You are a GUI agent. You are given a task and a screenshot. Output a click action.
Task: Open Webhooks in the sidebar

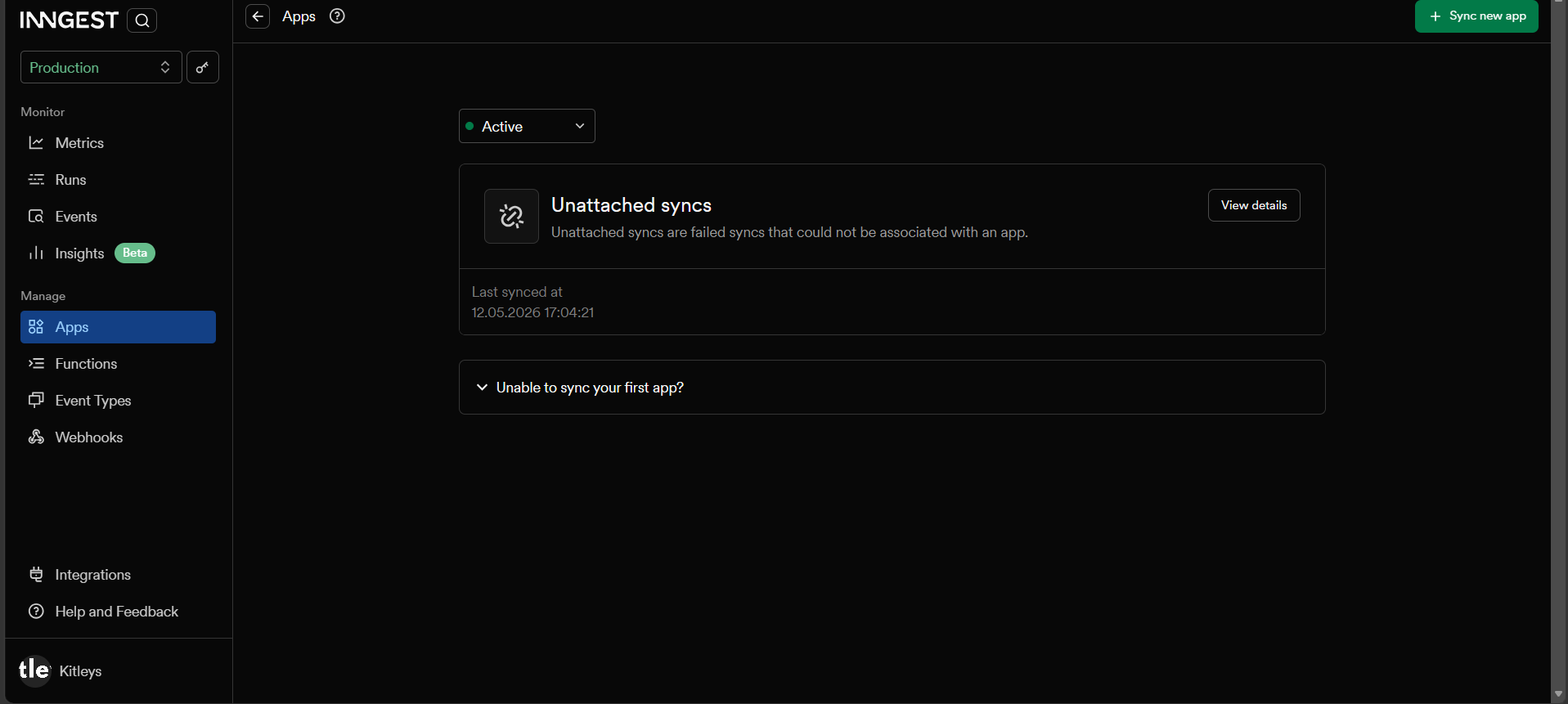(x=118, y=437)
